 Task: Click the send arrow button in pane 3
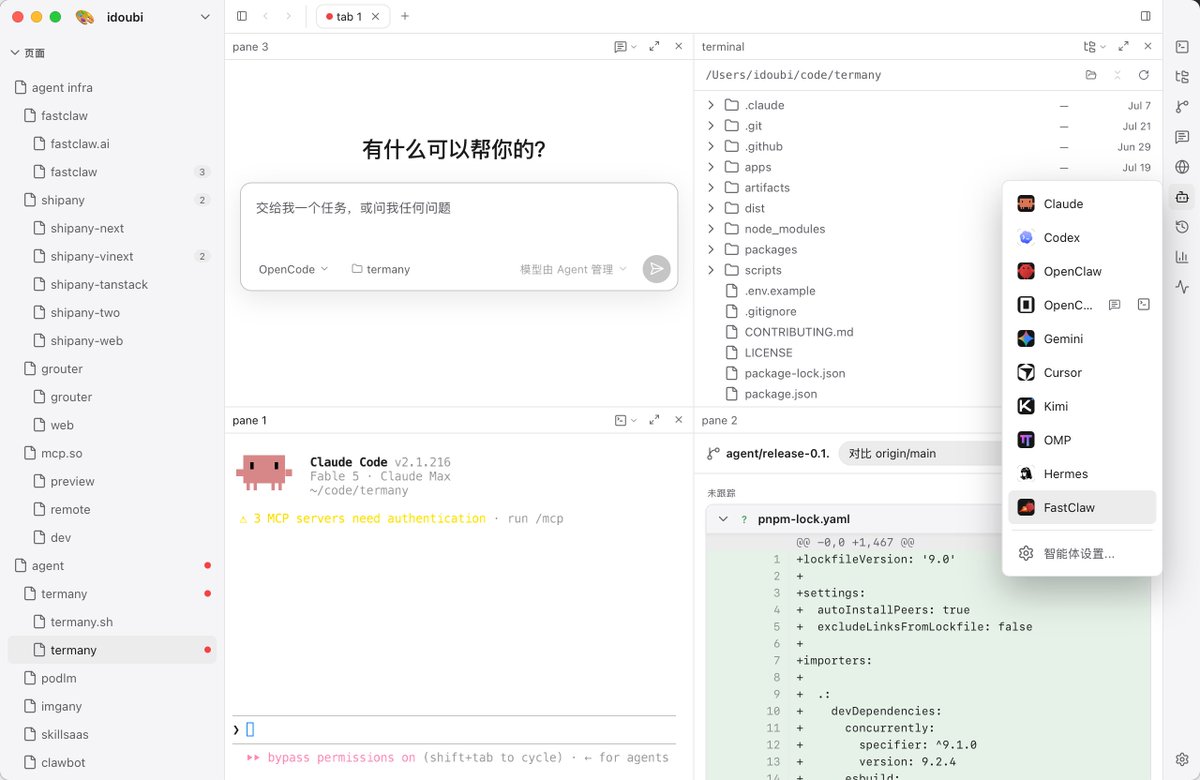656,269
